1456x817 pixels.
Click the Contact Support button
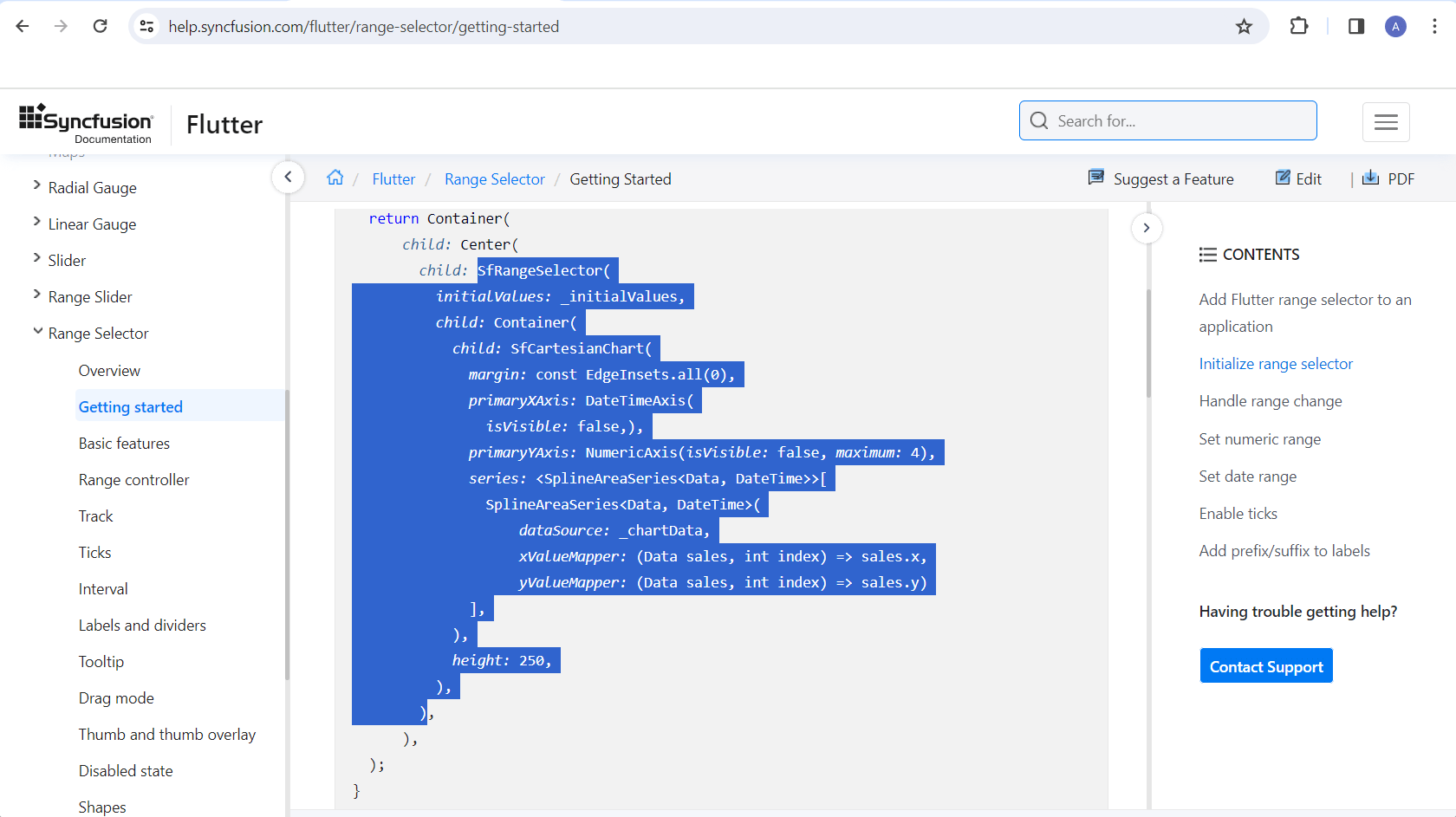tap(1266, 666)
